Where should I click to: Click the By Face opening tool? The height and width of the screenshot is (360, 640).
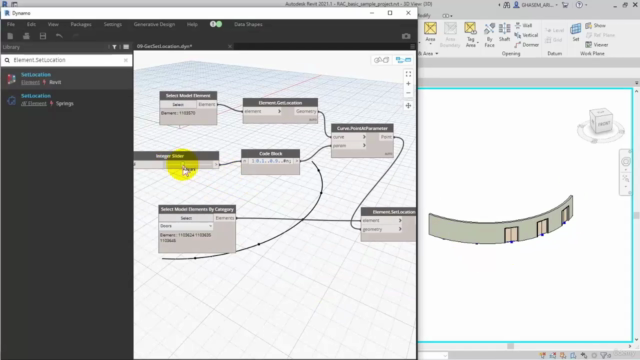pyautogui.click(x=489, y=35)
